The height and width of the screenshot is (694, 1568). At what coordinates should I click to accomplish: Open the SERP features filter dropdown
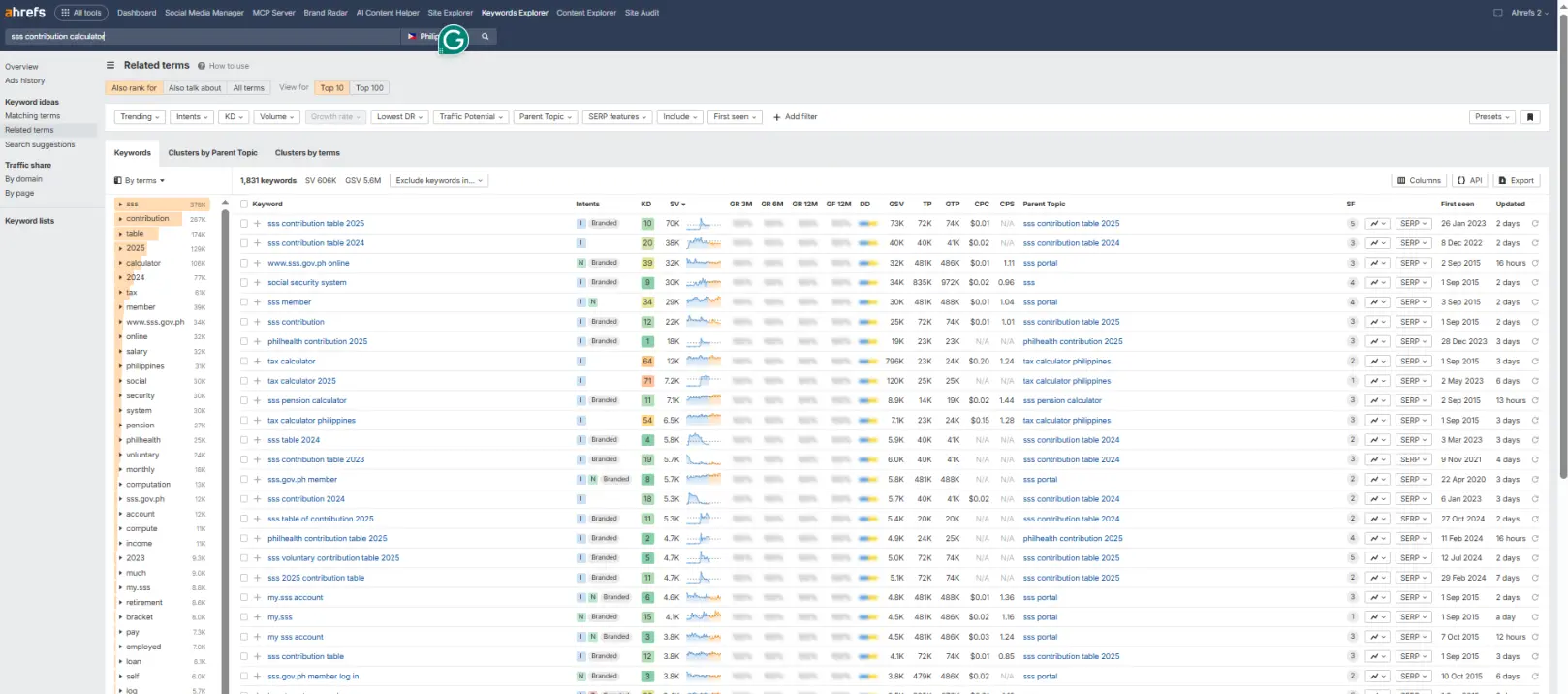click(617, 117)
